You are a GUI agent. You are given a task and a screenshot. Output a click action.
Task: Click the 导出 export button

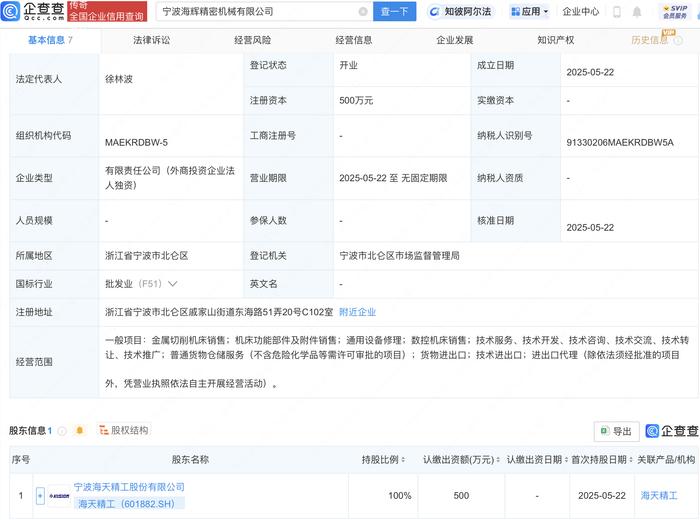coord(617,431)
